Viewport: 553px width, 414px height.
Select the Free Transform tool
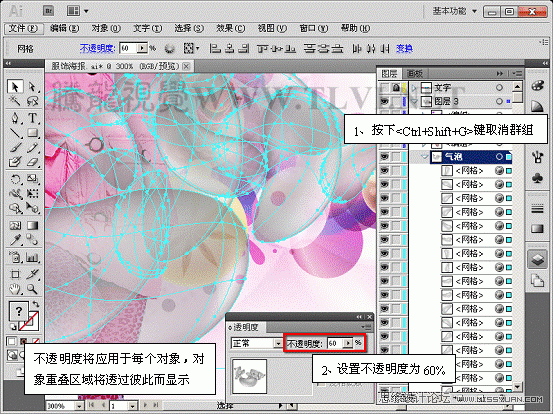point(32,194)
